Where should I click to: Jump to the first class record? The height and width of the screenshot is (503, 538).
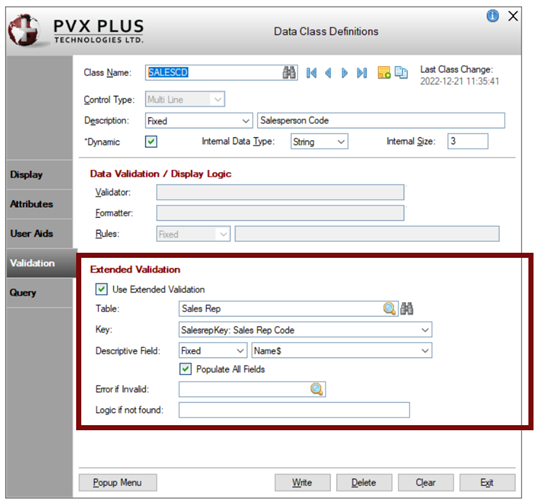pos(311,73)
